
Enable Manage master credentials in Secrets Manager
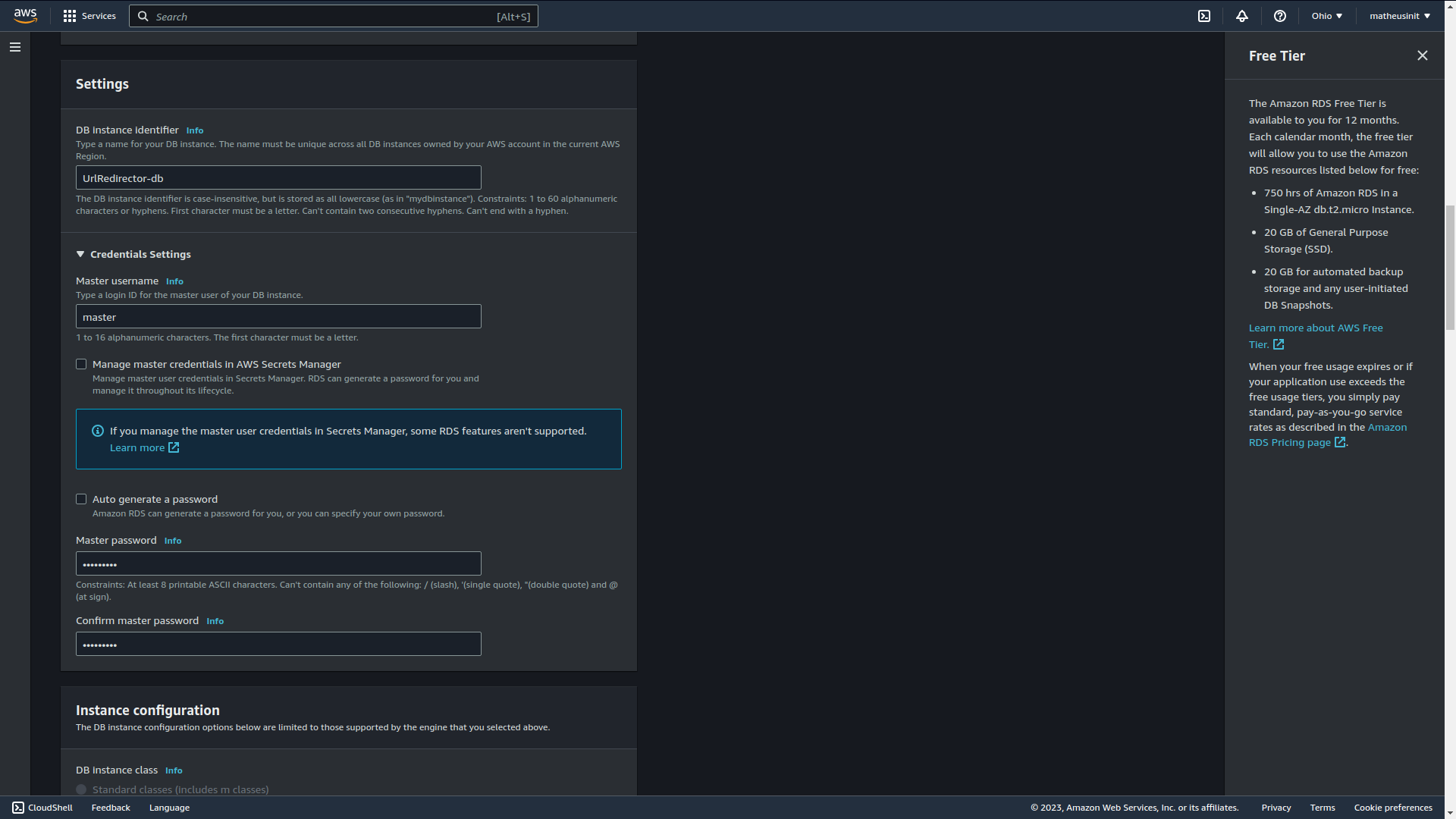tap(81, 363)
